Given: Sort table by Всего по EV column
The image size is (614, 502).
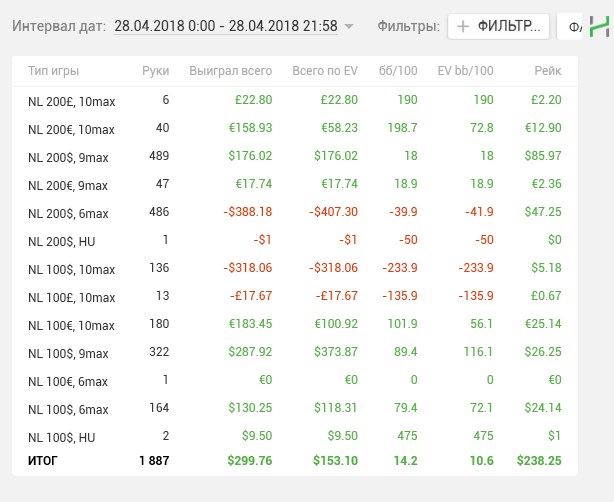Looking at the screenshot, I should [324, 71].
